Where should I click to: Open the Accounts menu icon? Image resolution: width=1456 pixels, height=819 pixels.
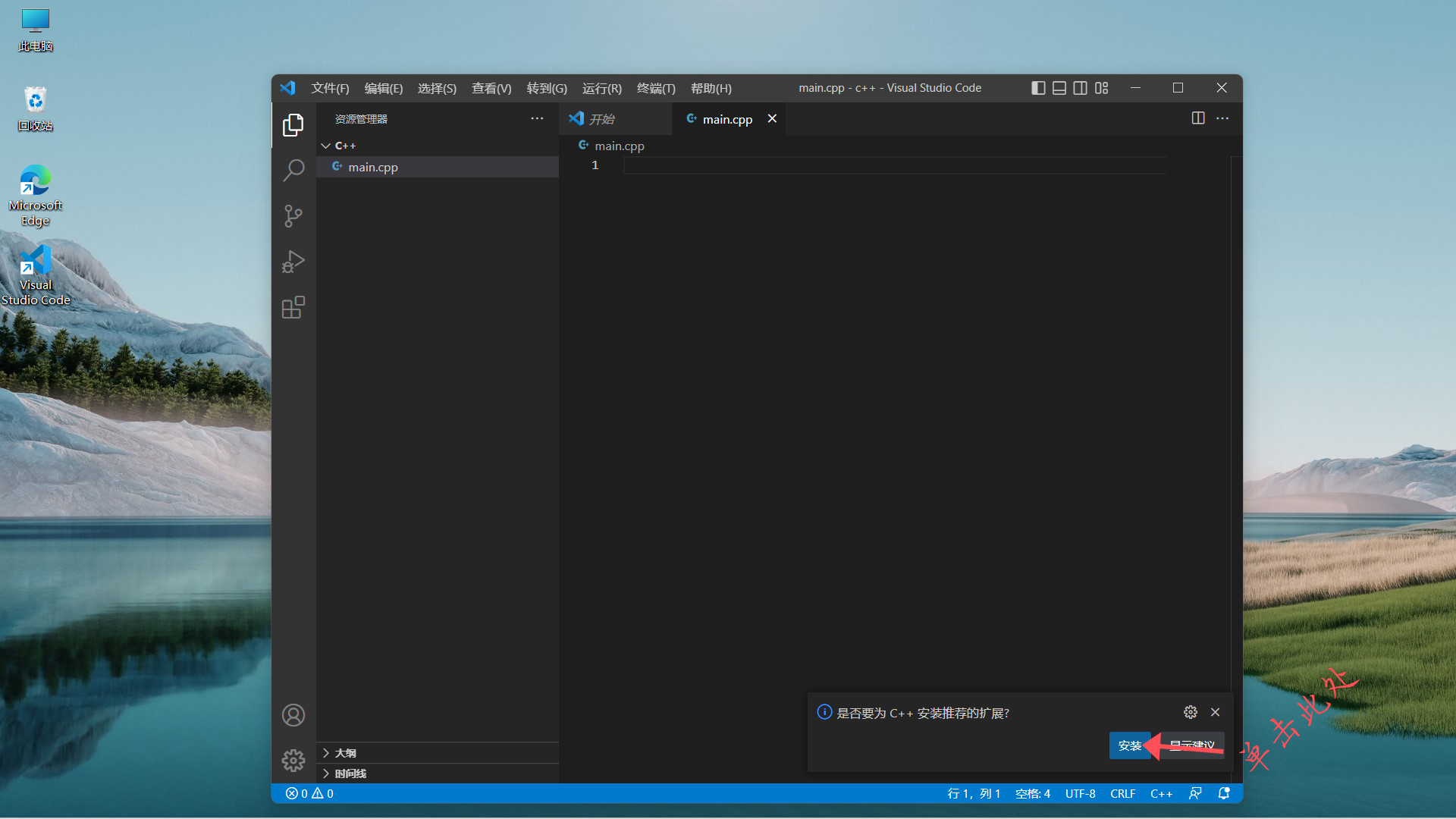coord(293,715)
